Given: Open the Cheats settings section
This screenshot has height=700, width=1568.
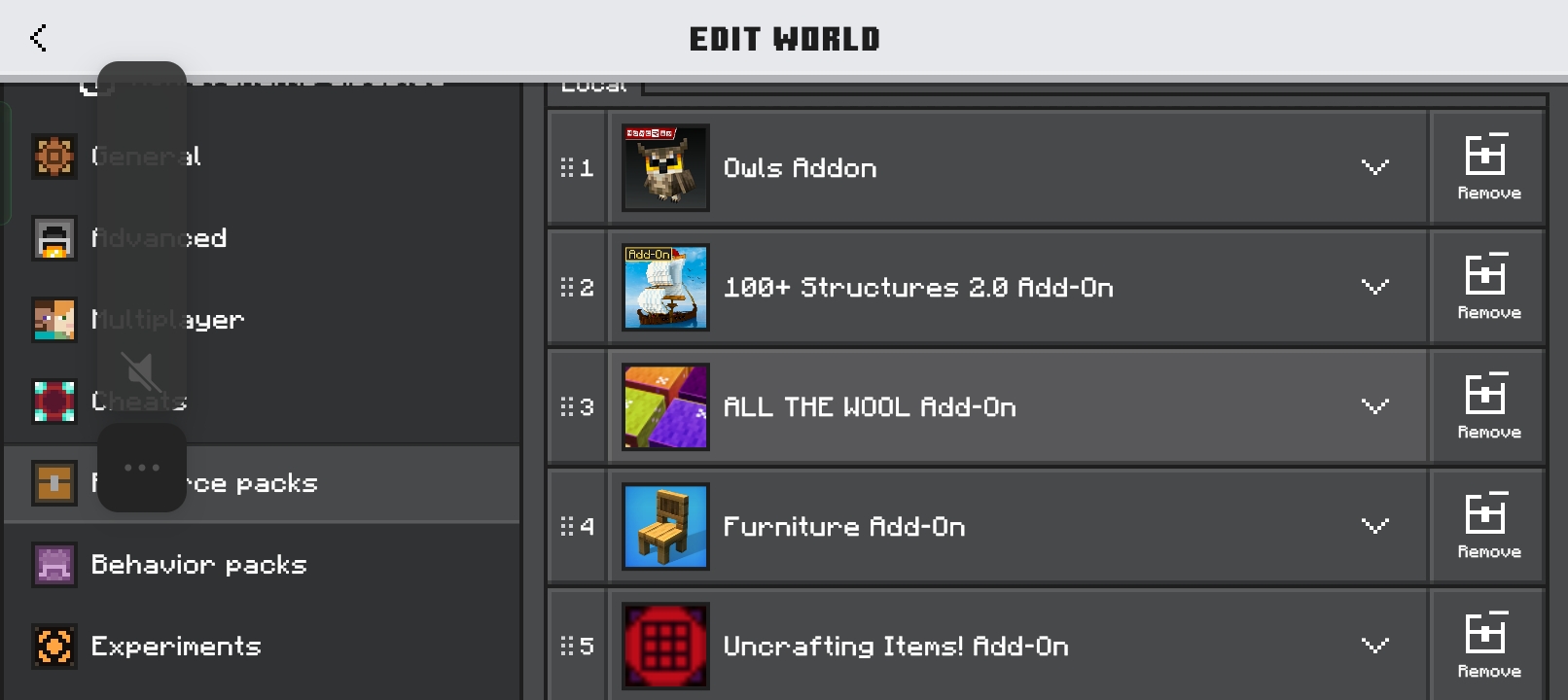Looking at the screenshot, I should (262, 401).
